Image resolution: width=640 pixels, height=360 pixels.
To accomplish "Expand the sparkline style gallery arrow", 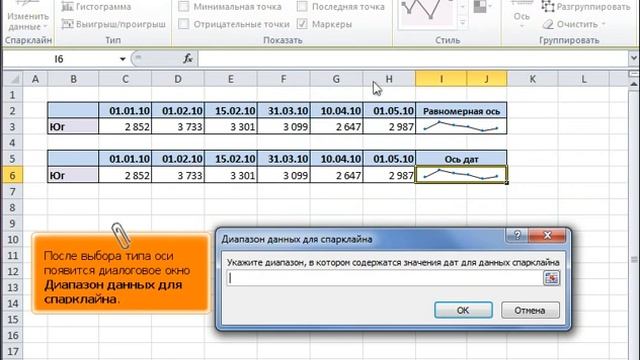I will 462,24.
